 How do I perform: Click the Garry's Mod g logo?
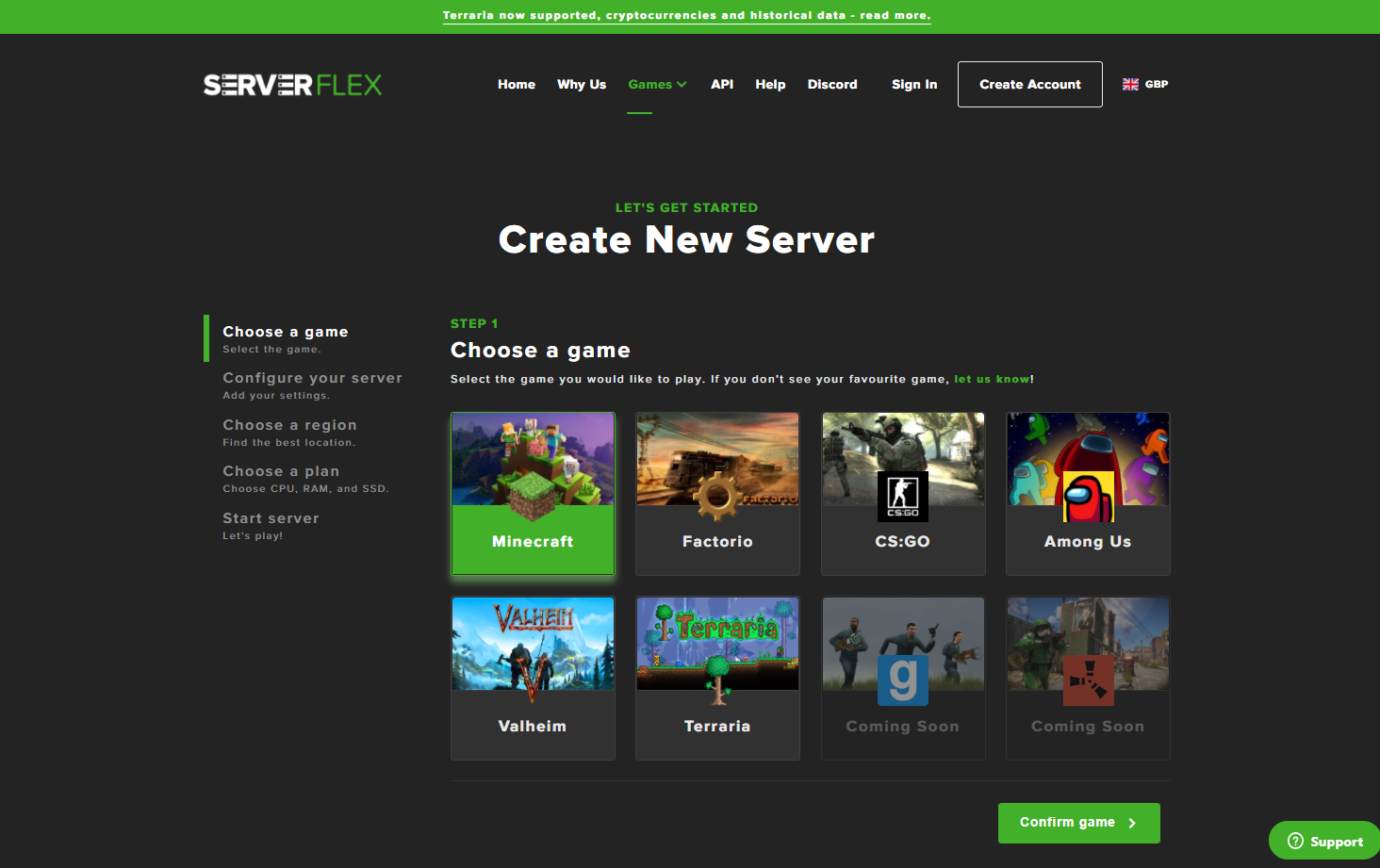tap(903, 680)
